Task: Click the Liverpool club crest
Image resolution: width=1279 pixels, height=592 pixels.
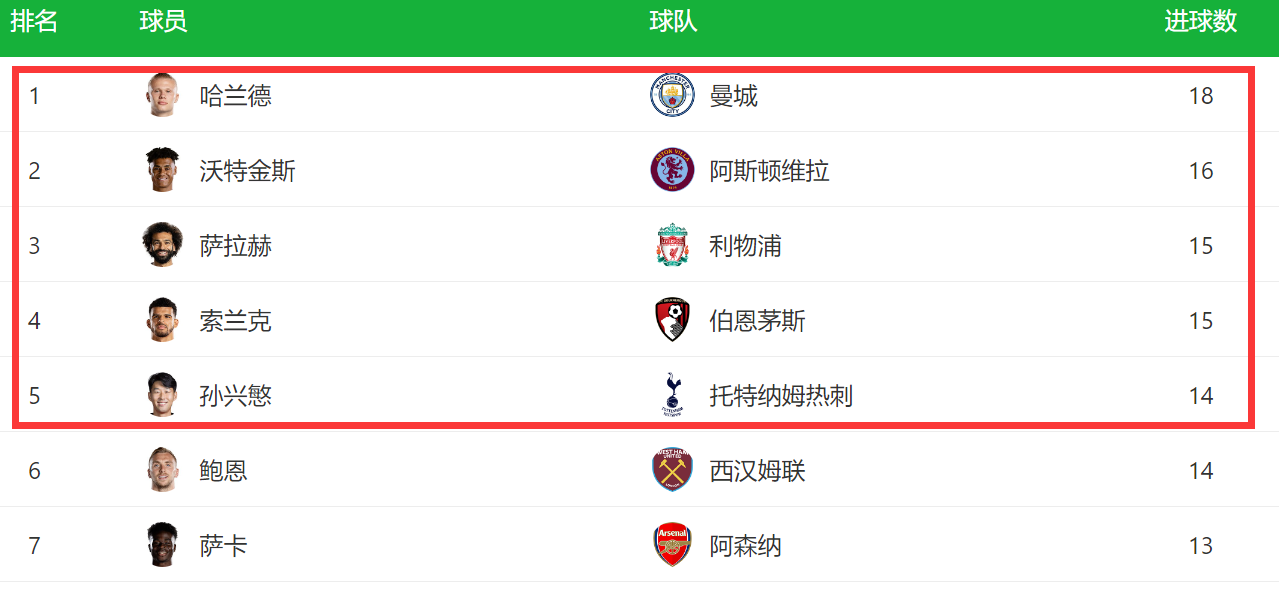Action: click(x=672, y=245)
